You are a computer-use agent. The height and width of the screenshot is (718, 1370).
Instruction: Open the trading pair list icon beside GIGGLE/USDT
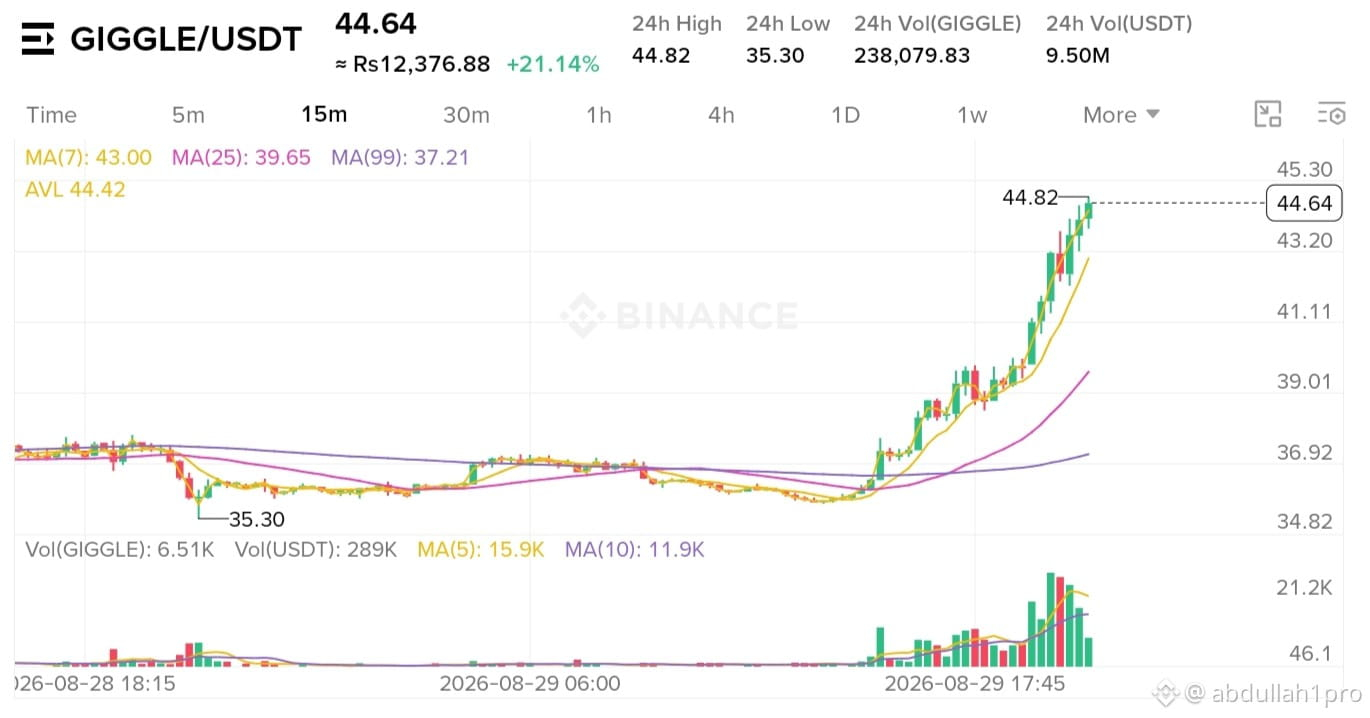[38, 40]
